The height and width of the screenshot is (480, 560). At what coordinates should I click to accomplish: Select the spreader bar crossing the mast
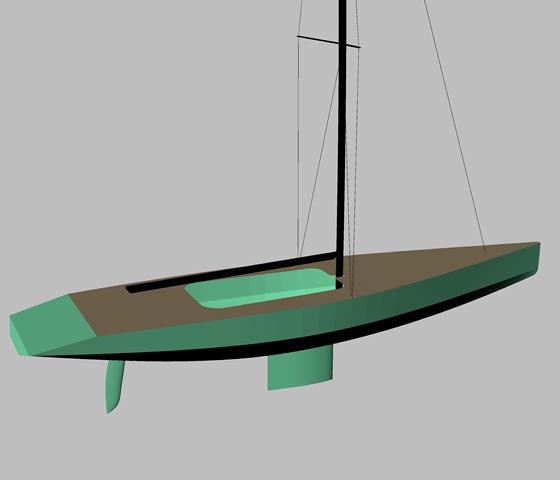[329, 41]
